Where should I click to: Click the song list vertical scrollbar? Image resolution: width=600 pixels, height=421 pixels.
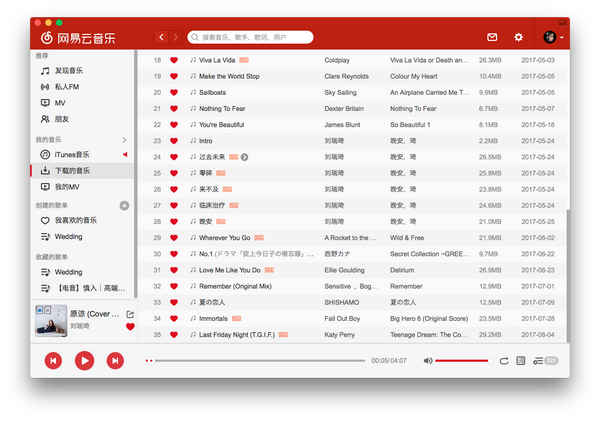[x=568, y=276]
